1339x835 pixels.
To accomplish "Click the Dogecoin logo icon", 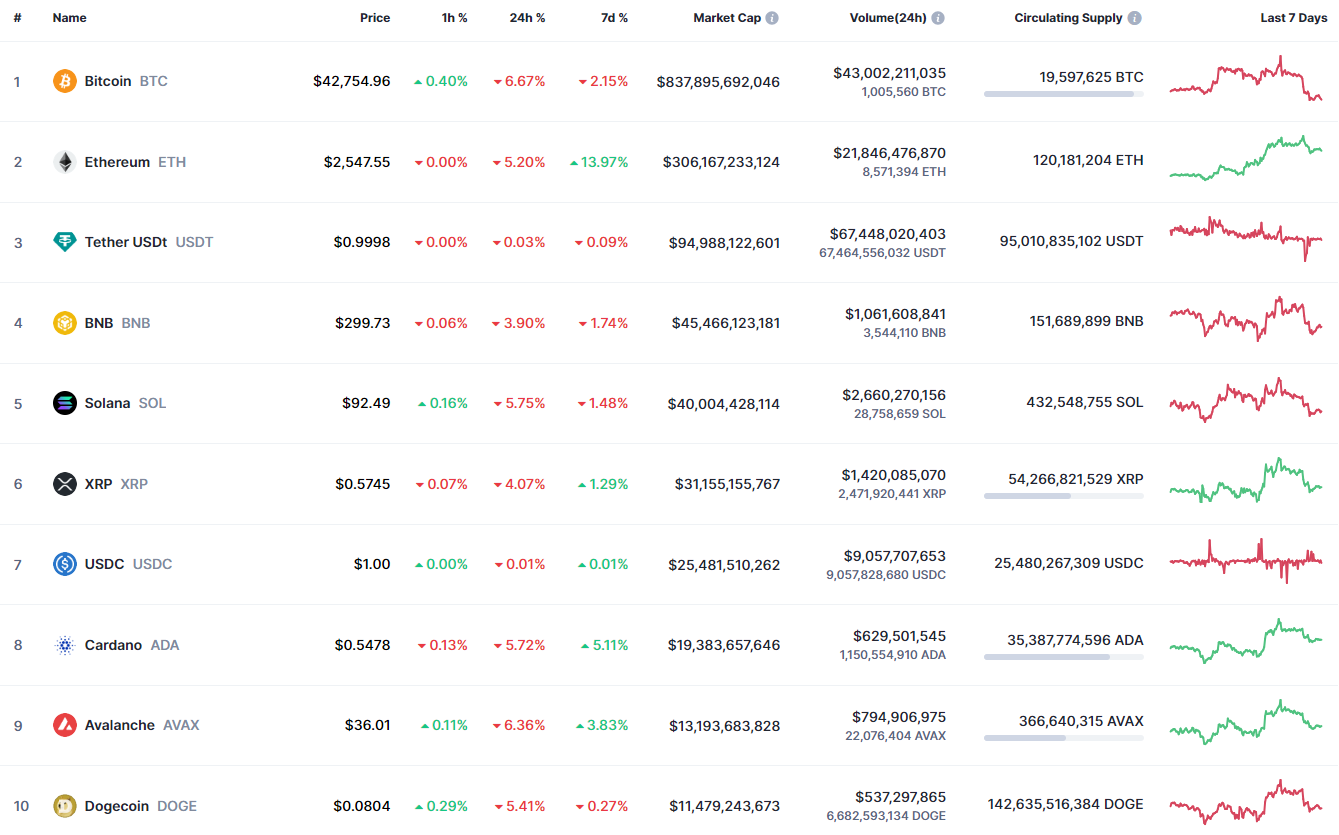I will point(65,806).
